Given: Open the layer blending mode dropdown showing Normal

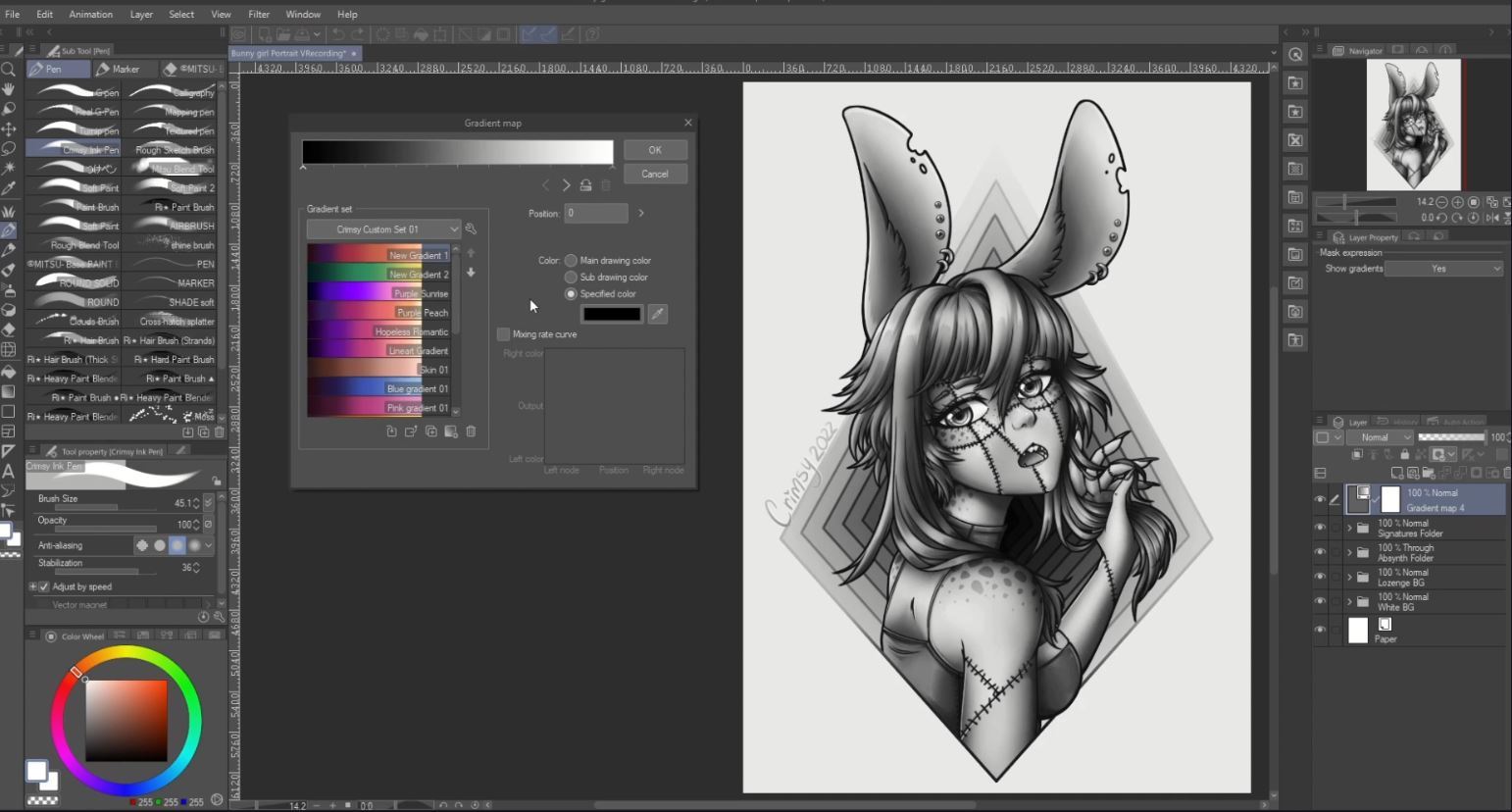Looking at the screenshot, I should click(1381, 436).
